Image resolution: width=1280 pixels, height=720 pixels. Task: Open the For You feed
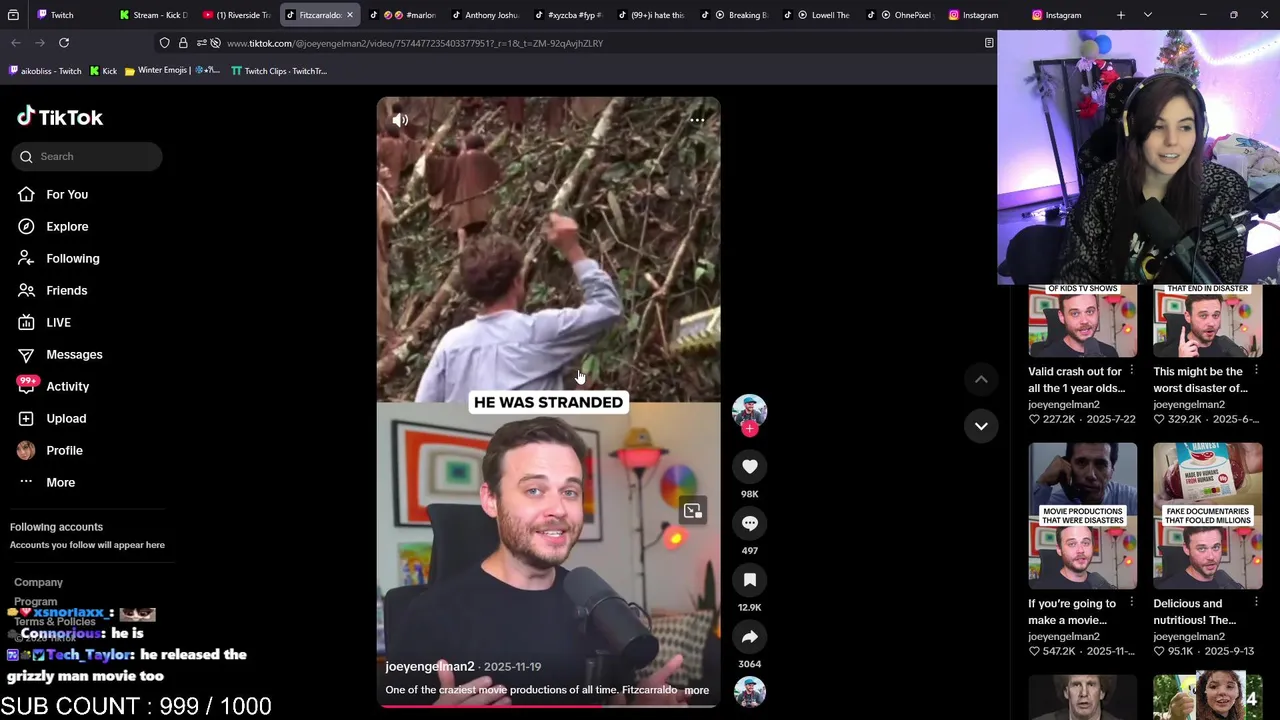[x=67, y=194]
